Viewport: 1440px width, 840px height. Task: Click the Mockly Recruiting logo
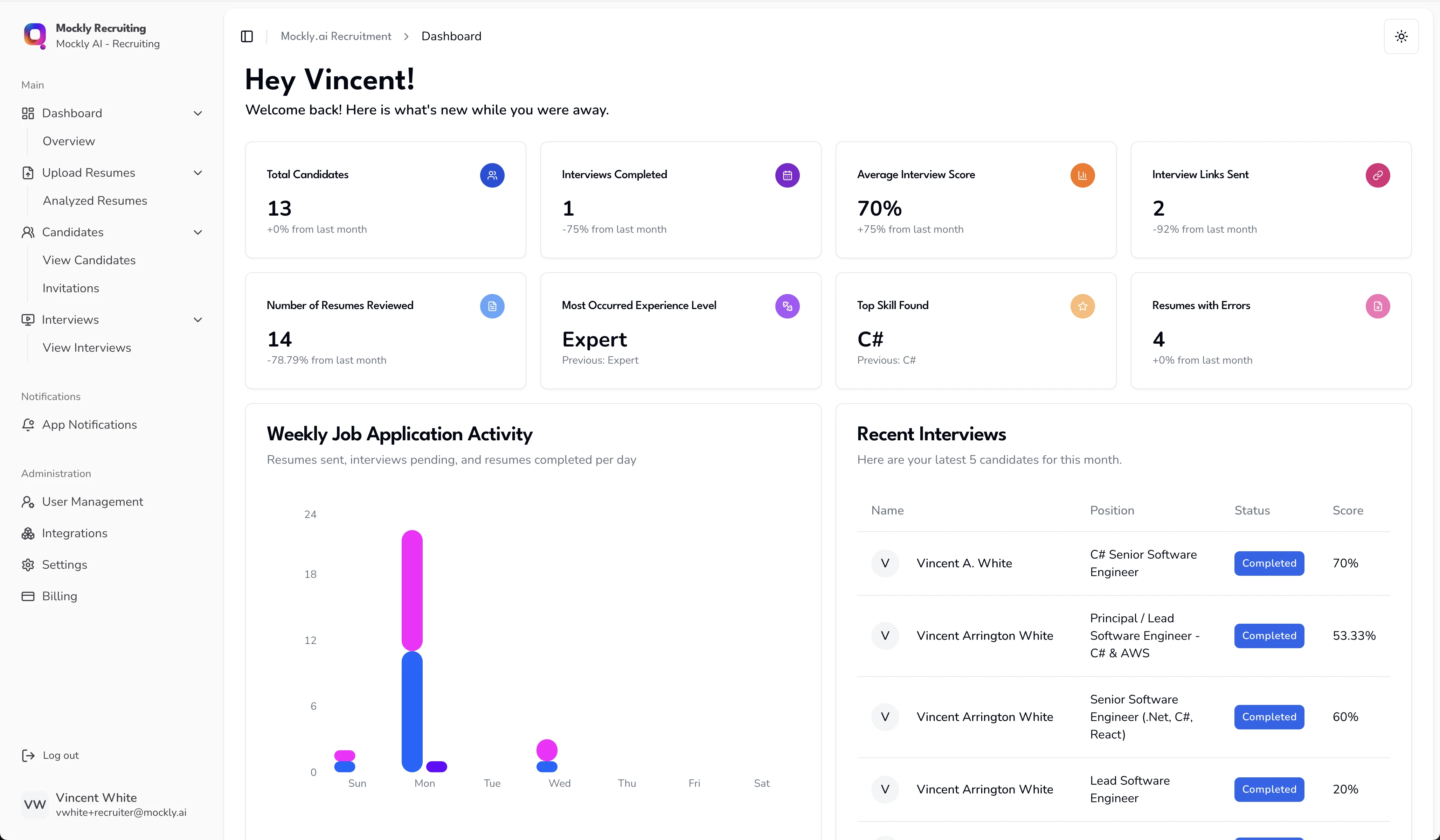point(35,35)
